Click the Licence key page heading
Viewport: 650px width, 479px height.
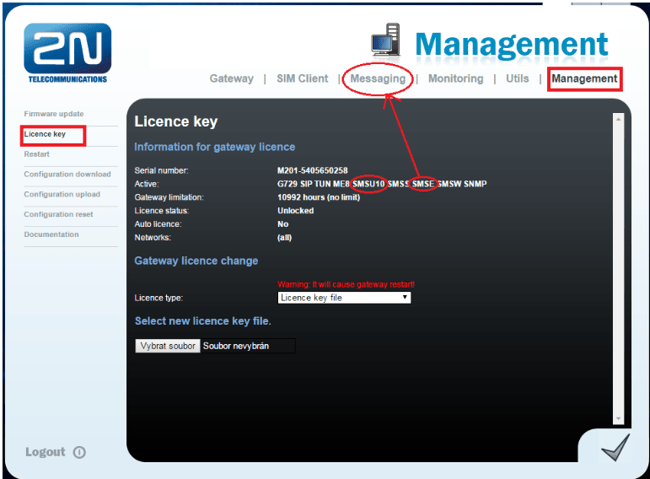click(x=176, y=122)
